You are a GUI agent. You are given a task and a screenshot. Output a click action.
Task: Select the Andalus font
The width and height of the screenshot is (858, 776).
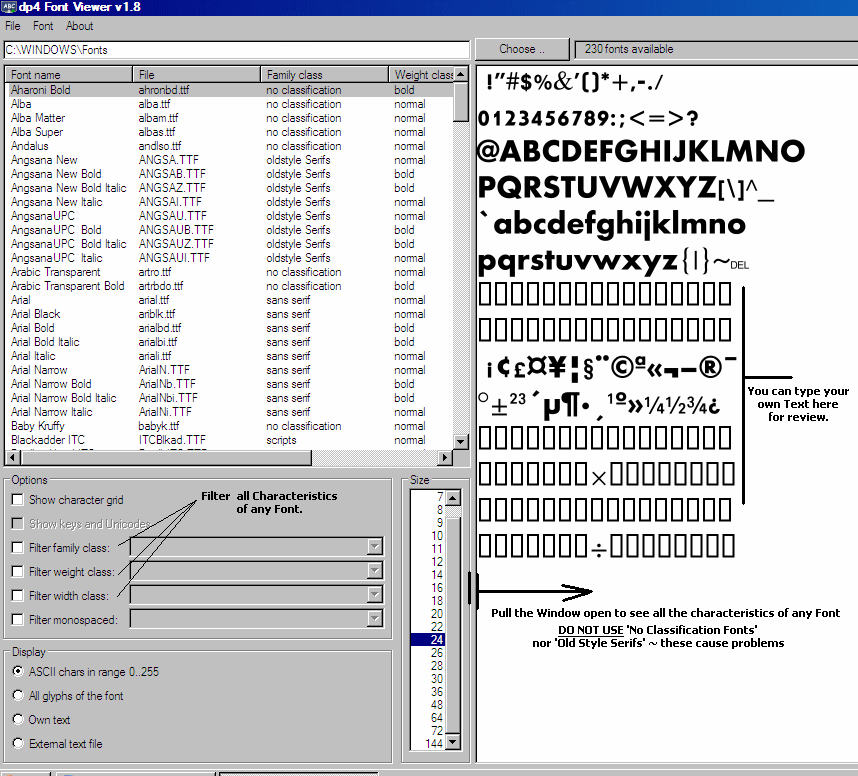tap(30, 146)
